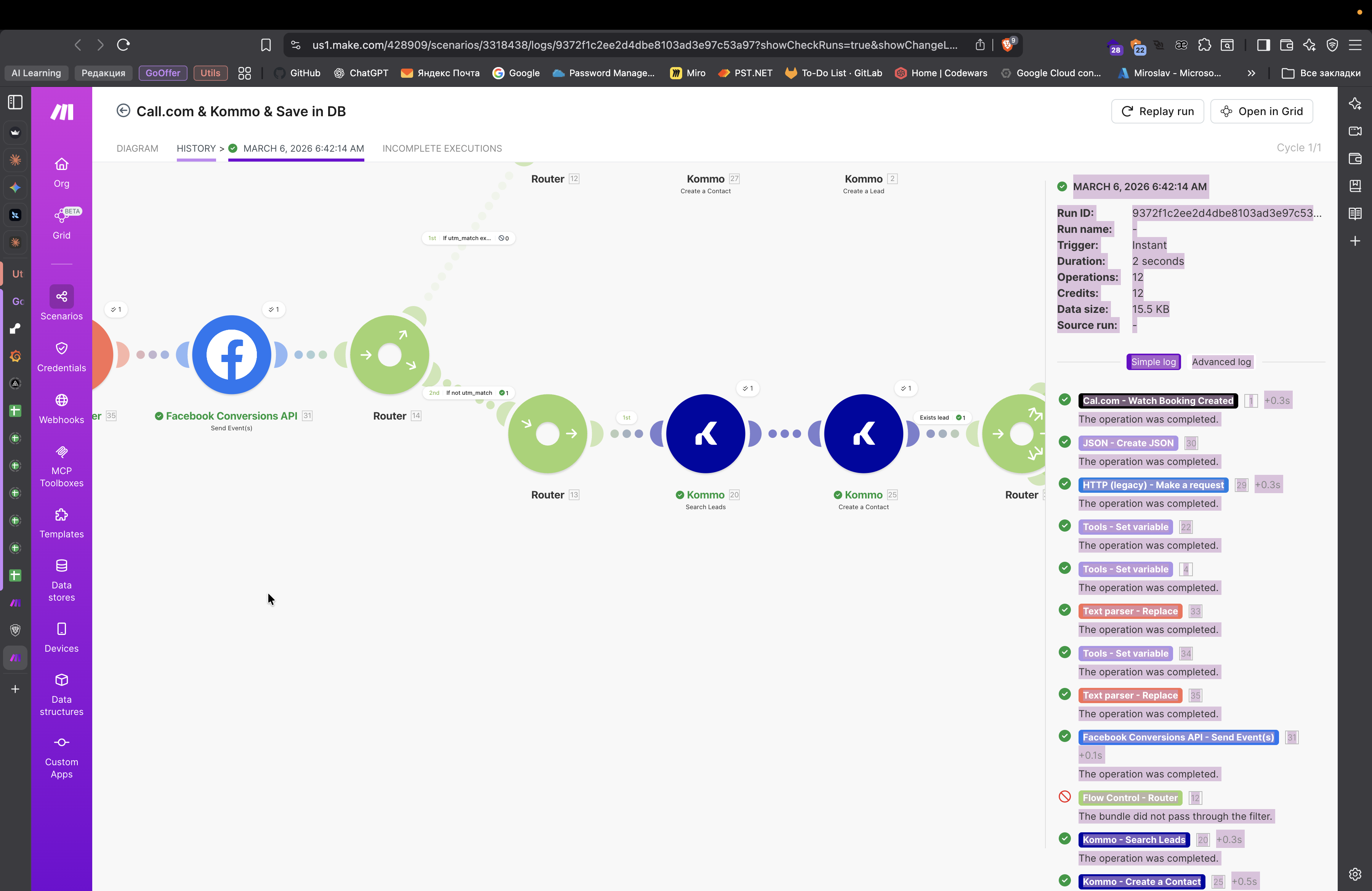Viewport: 1372px width, 891px height.
Task: Go back using the arrow beside the title
Action: coord(123,111)
